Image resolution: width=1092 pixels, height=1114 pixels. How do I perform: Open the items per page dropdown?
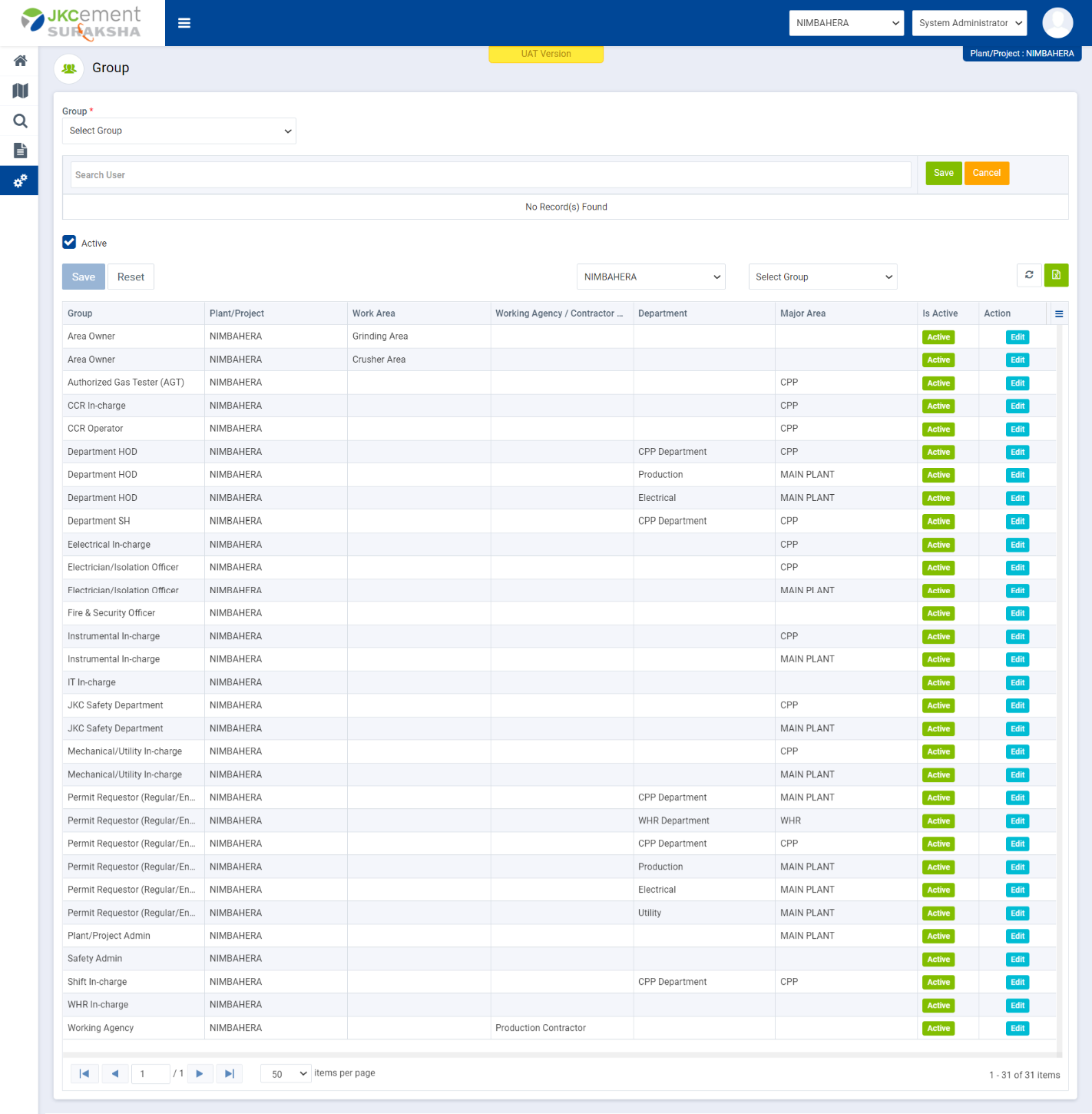[286, 1073]
